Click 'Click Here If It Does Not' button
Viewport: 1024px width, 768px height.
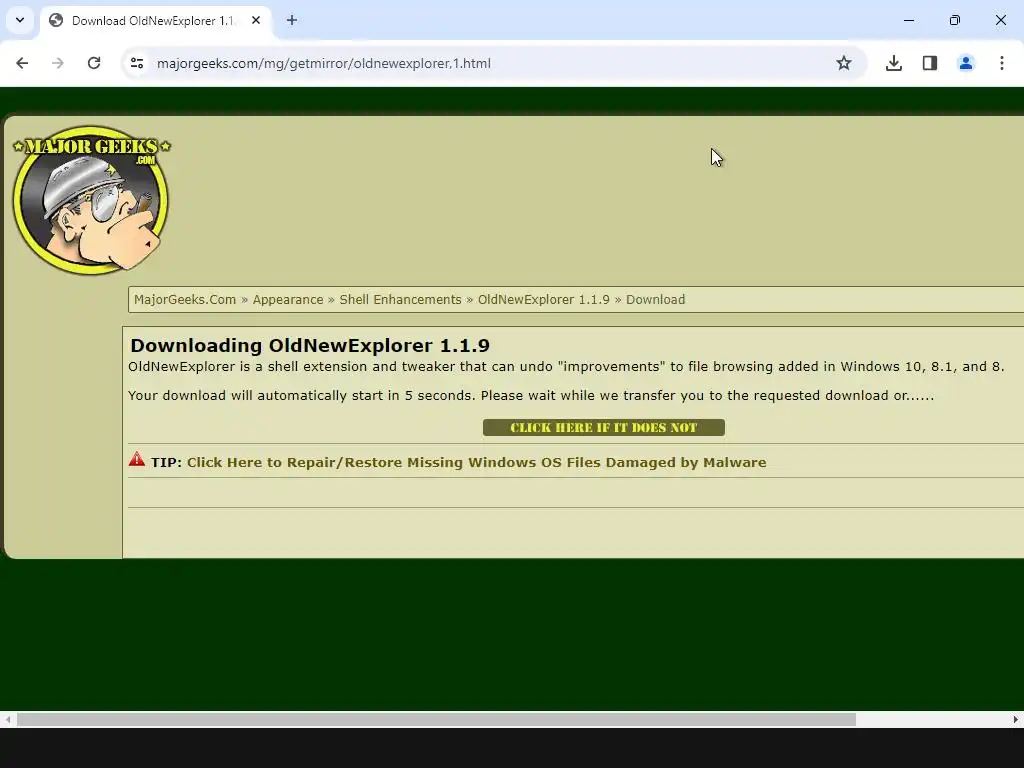point(603,428)
